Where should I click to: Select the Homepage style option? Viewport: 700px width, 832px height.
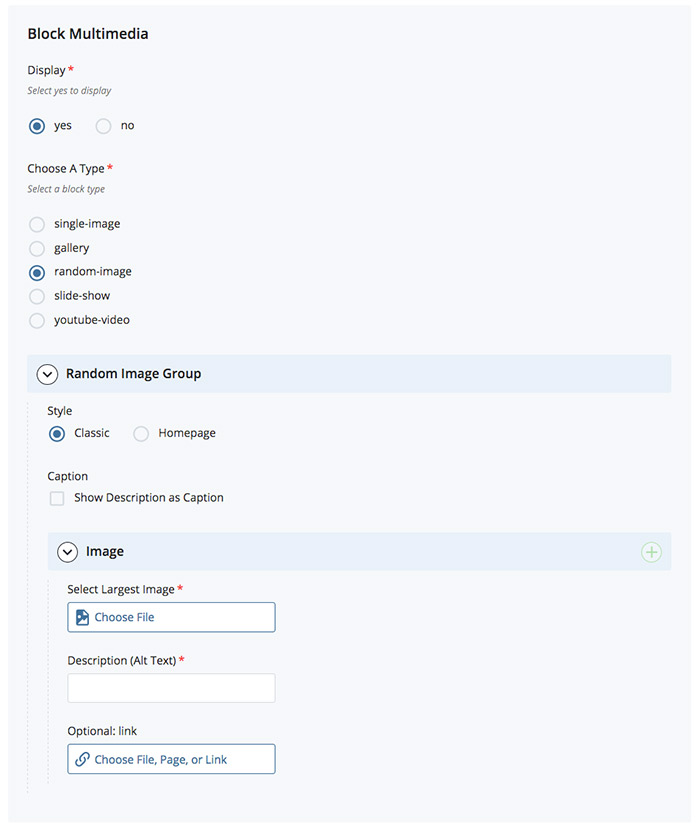pyautogui.click(x=141, y=434)
